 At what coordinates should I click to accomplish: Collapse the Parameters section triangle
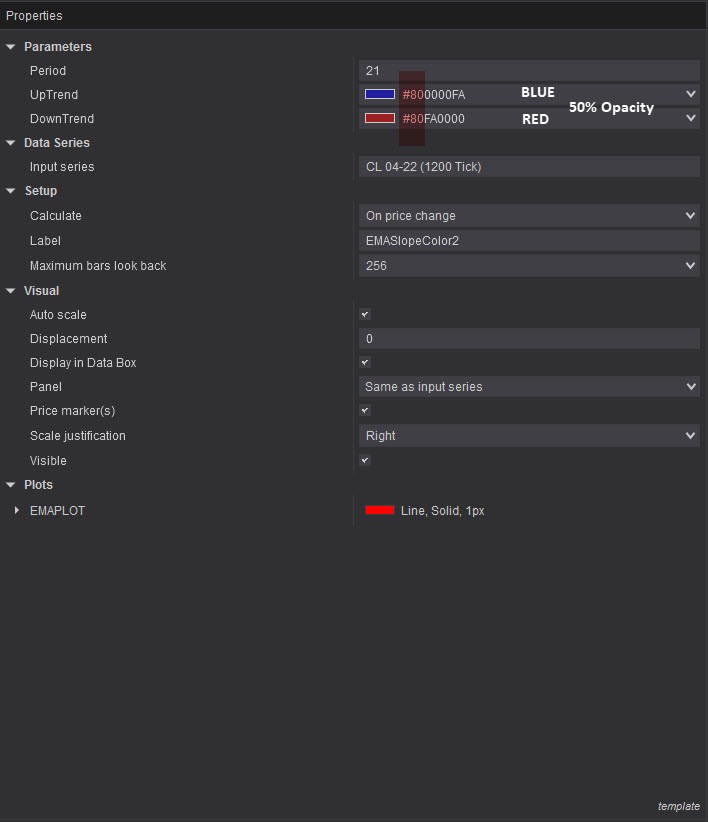11,47
